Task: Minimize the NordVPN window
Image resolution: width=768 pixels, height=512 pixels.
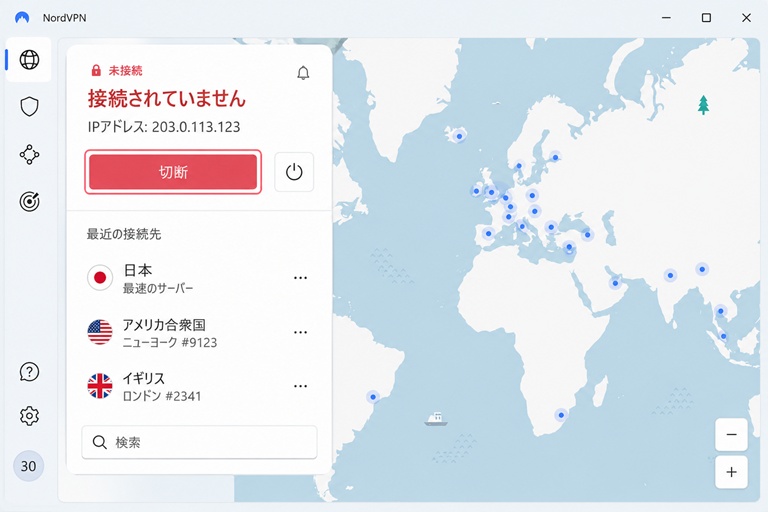Action: point(666,18)
